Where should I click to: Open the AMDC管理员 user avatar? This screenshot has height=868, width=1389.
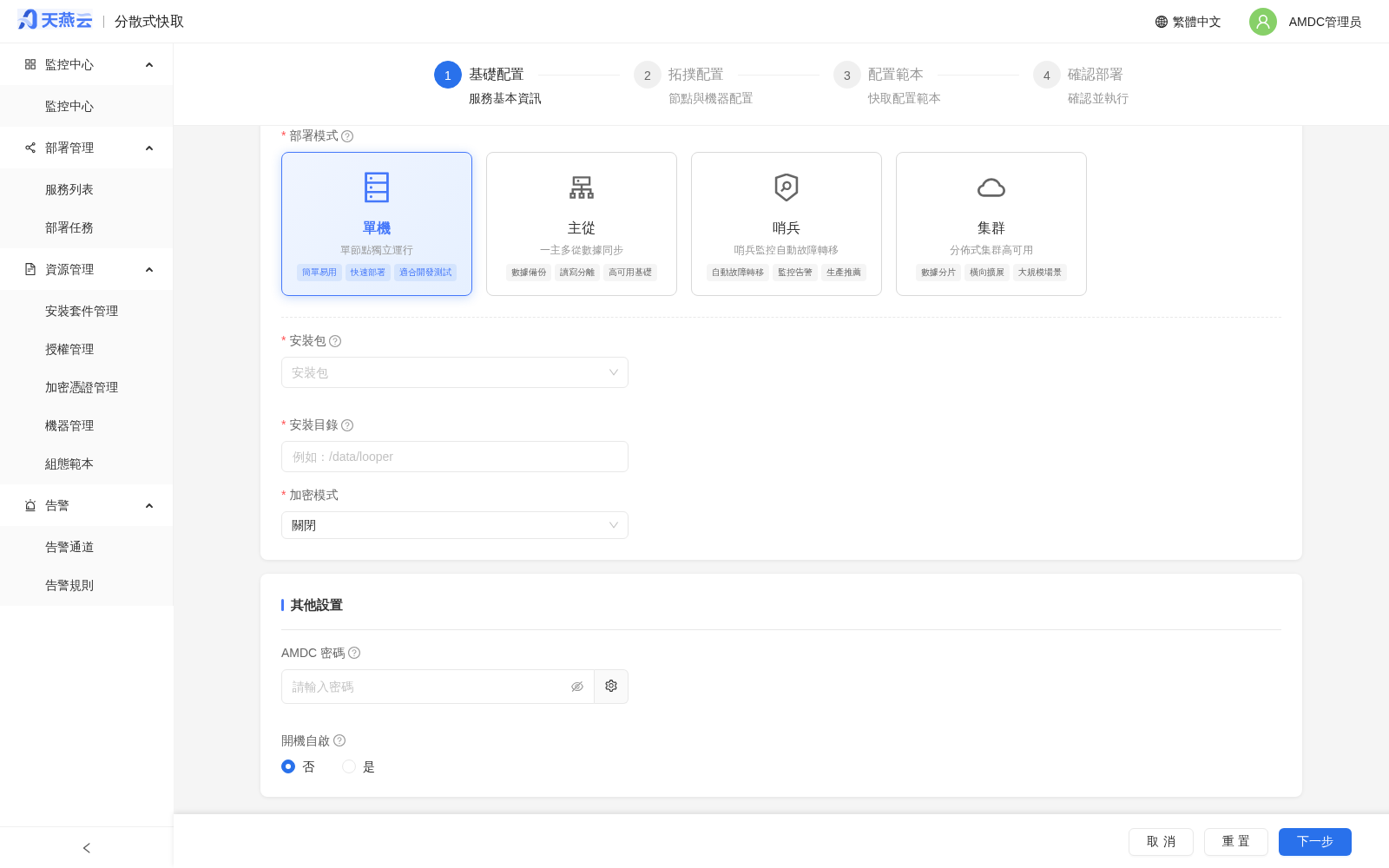(x=1263, y=22)
